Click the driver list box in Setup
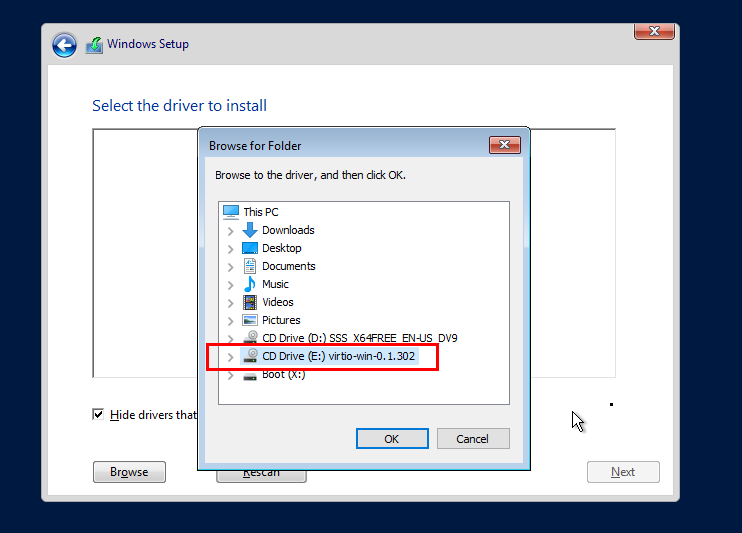742x533 pixels. pos(145,253)
